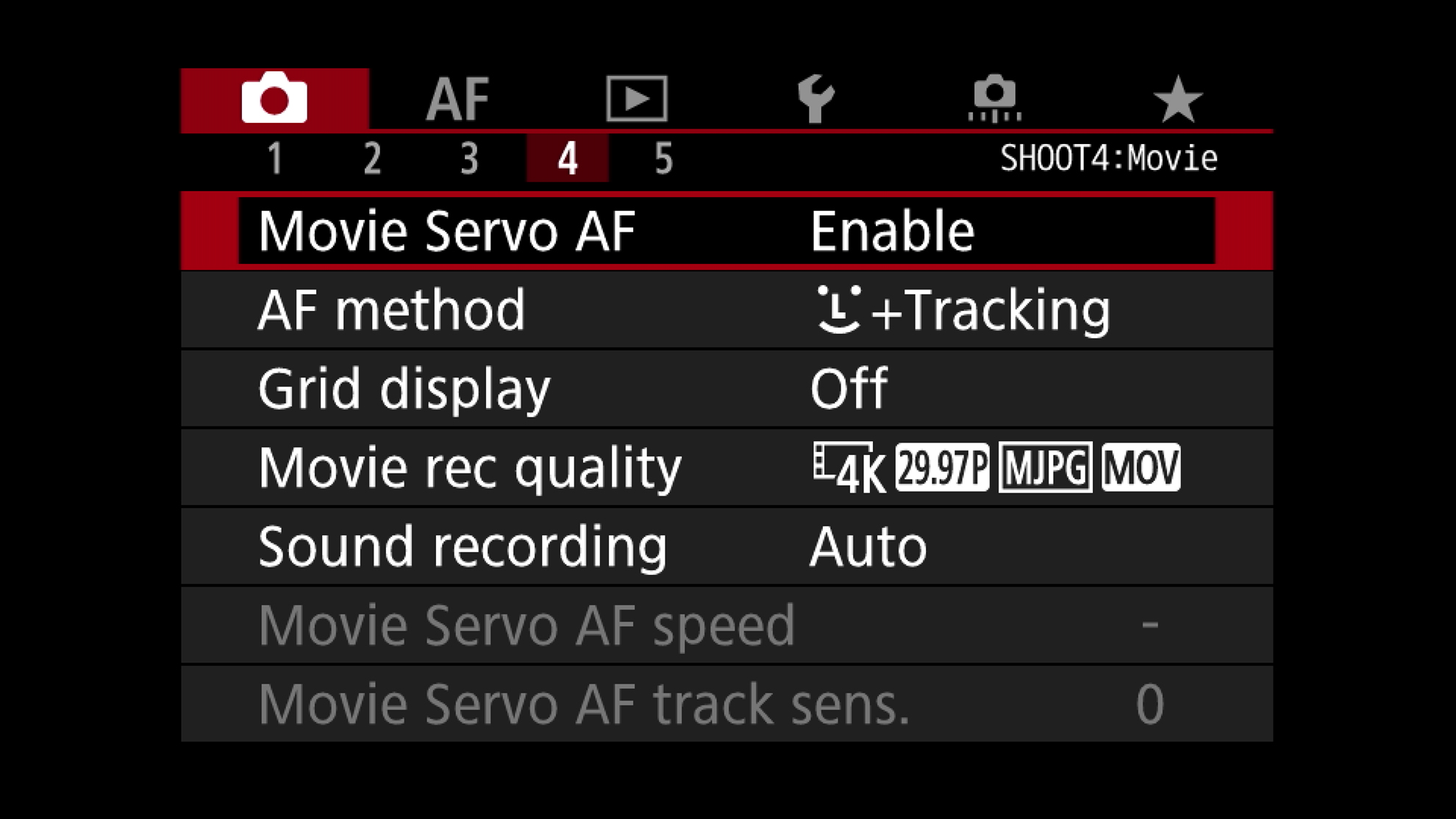This screenshot has width=1456, height=819.
Task: Go to shooting page 3
Action: click(x=469, y=159)
